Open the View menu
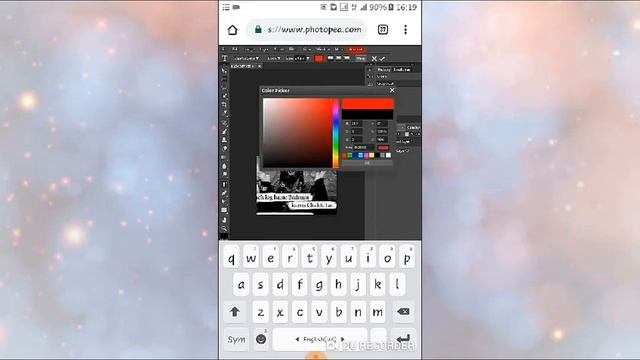The image size is (640, 360). (307, 49)
